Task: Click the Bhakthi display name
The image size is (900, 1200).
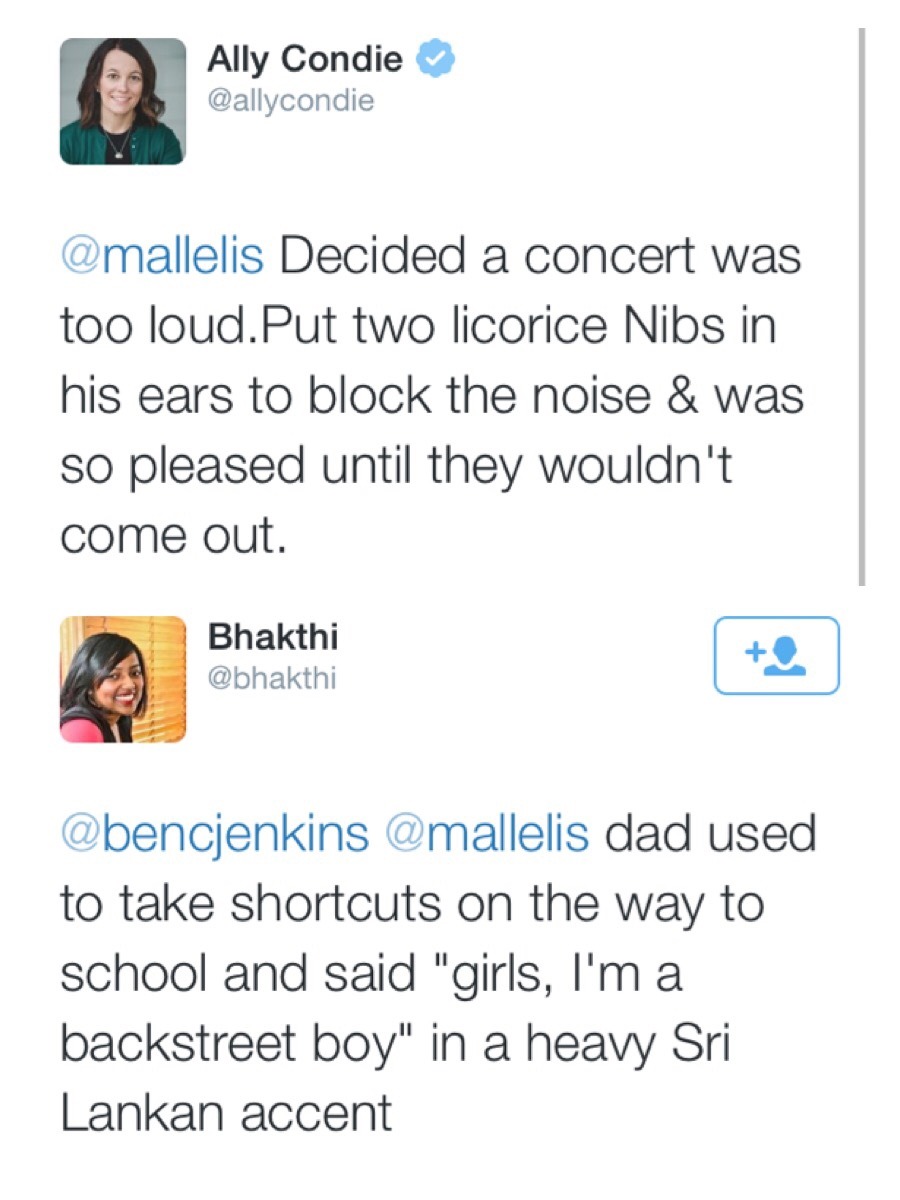Action: pos(272,637)
